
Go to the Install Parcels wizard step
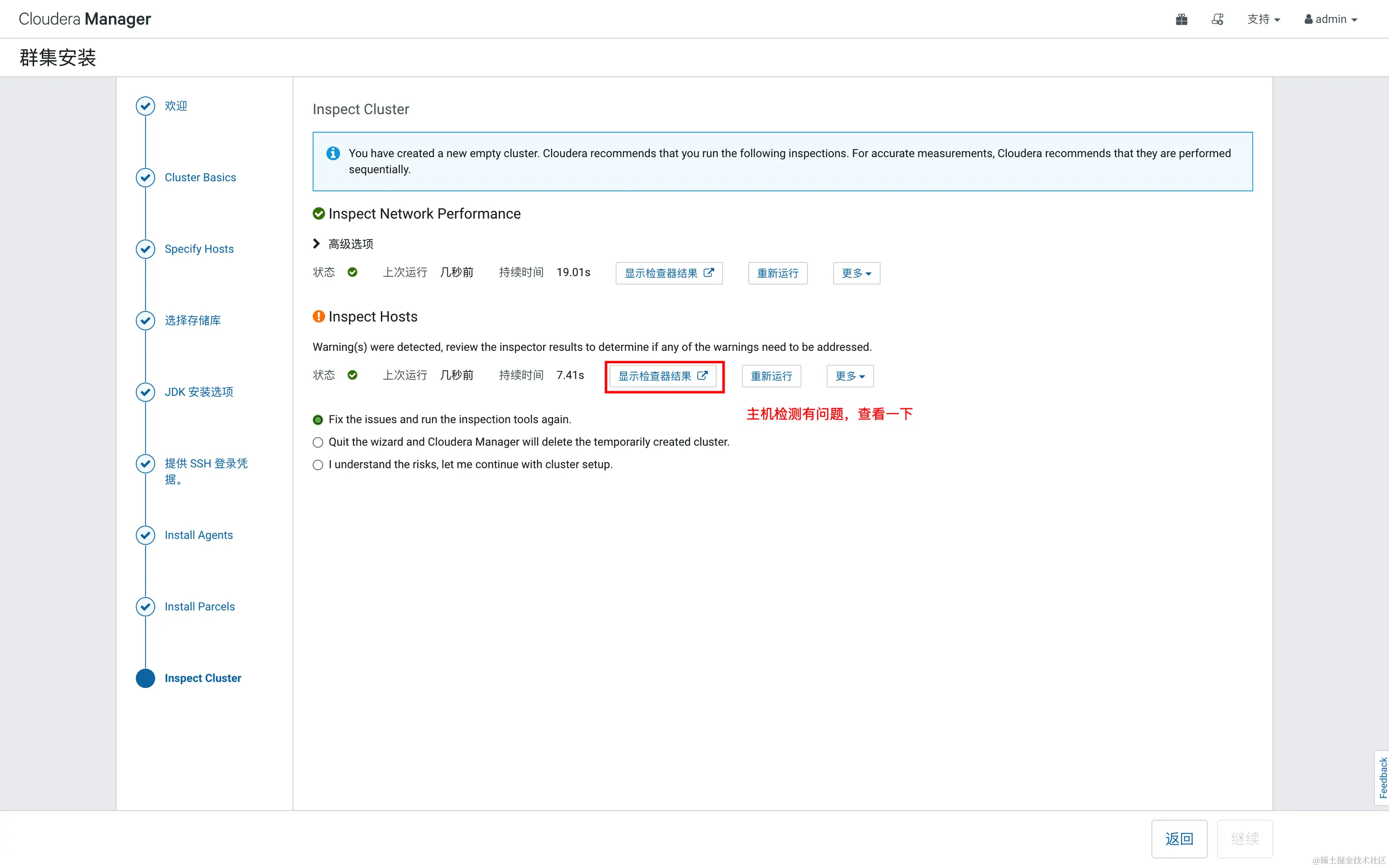[200, 607]
